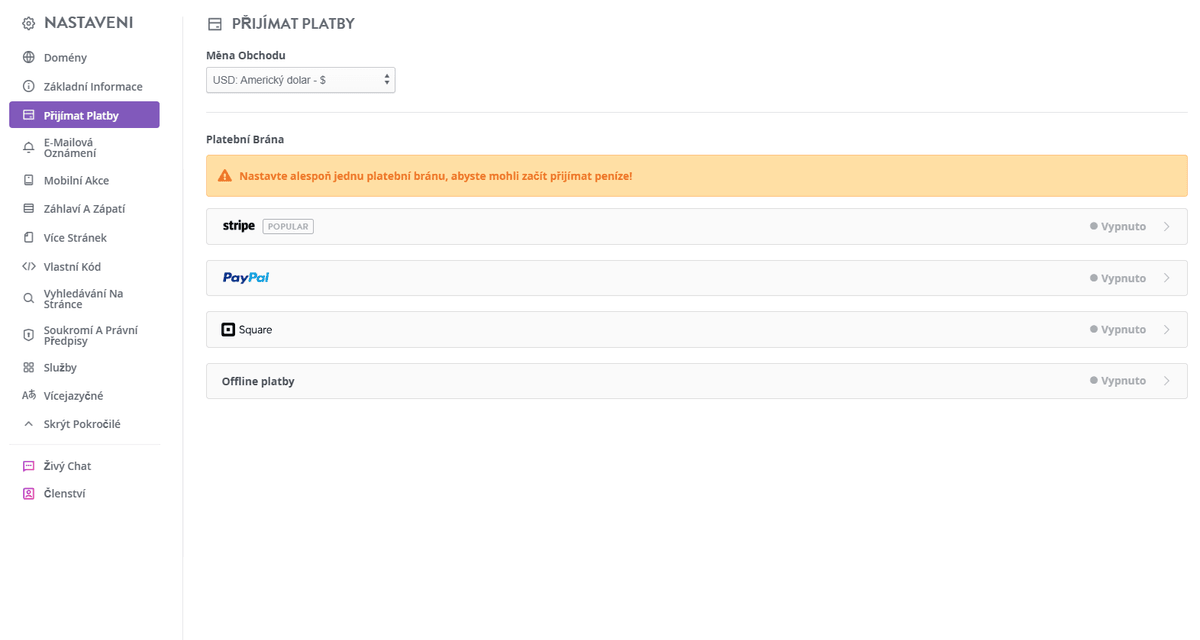Click the magnifier icon for Vyhledávání Na Stránce
This screenshot has height=640, width=1200.
point(29,298)
